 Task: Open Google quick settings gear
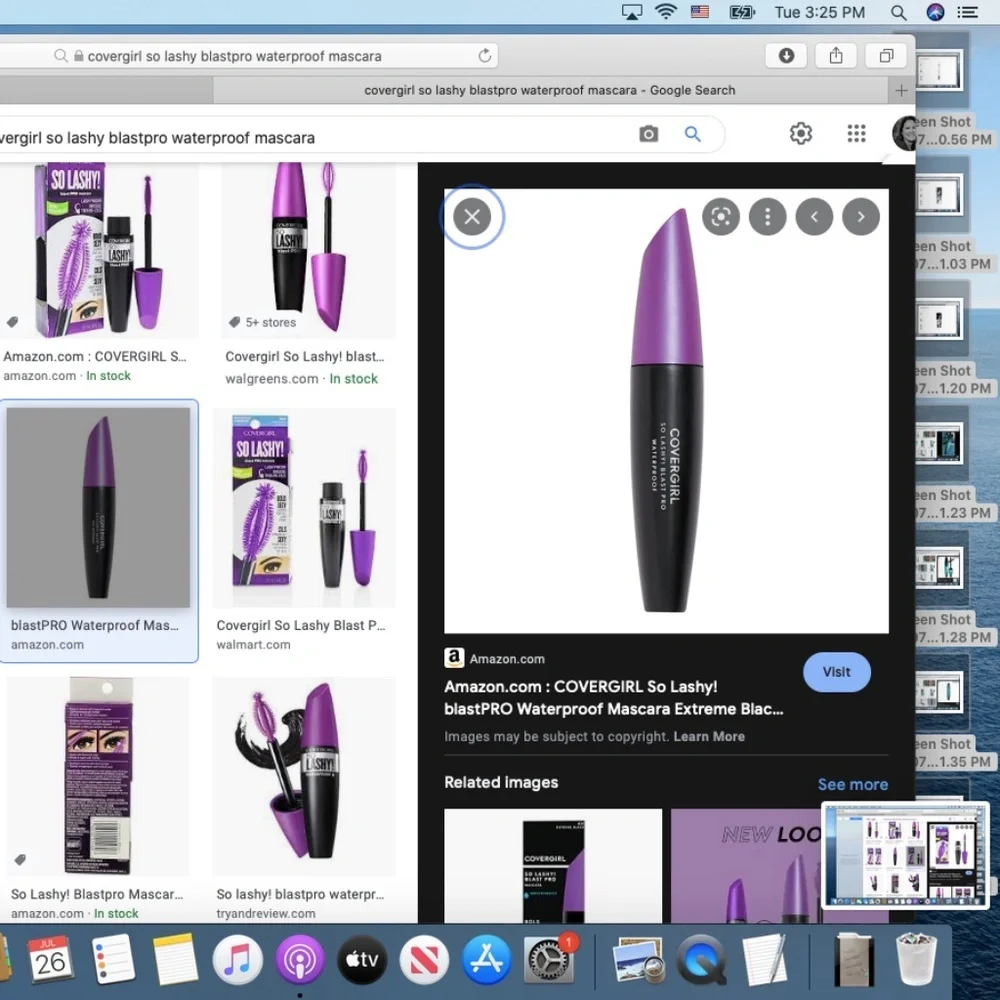[800, 133]
